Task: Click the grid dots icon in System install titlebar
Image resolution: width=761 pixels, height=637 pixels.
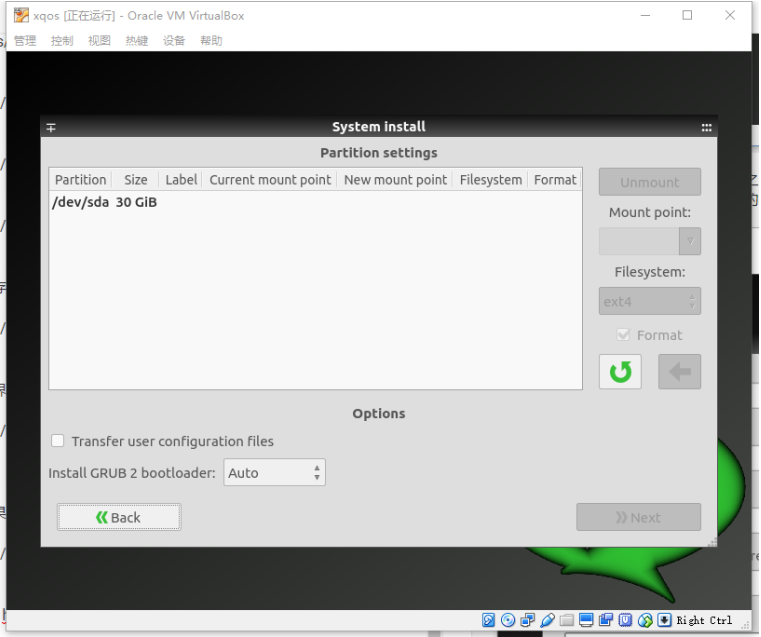Action: pos(706,128)
